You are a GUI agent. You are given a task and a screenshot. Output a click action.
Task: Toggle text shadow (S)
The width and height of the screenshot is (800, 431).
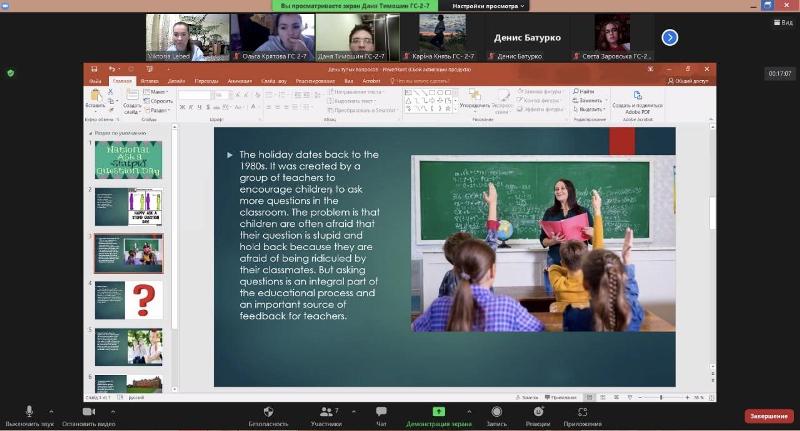(x=208, y=107)
